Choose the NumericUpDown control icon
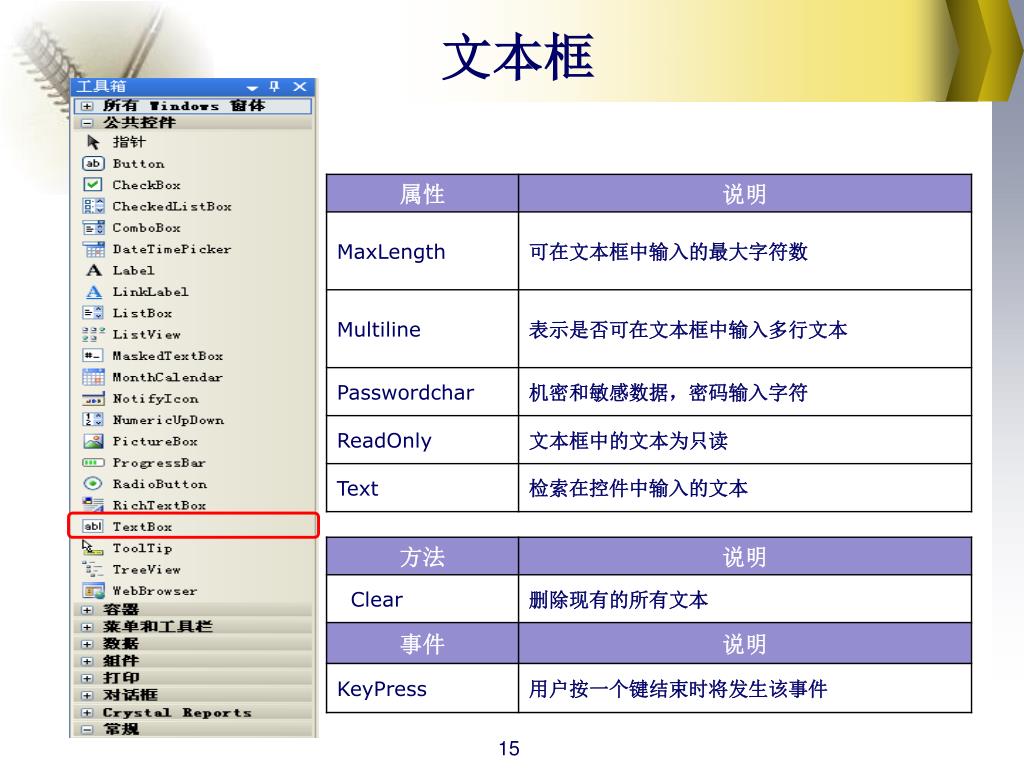 (93, 420)
